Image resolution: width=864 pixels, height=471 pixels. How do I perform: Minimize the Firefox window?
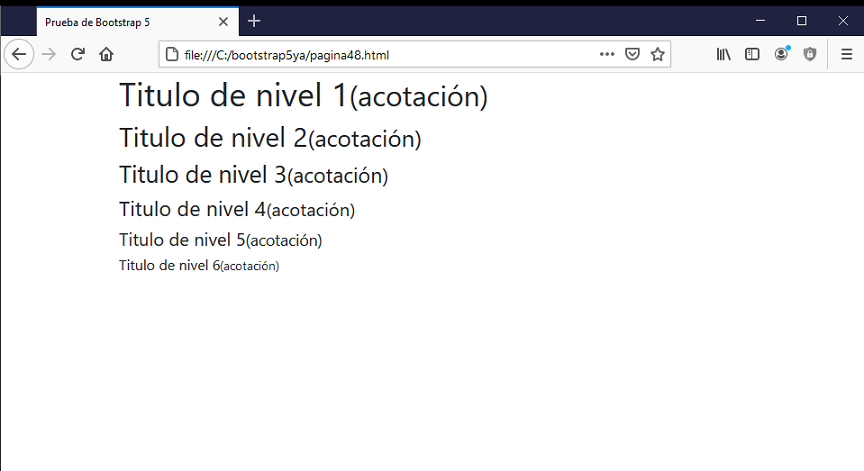point(760,21)
